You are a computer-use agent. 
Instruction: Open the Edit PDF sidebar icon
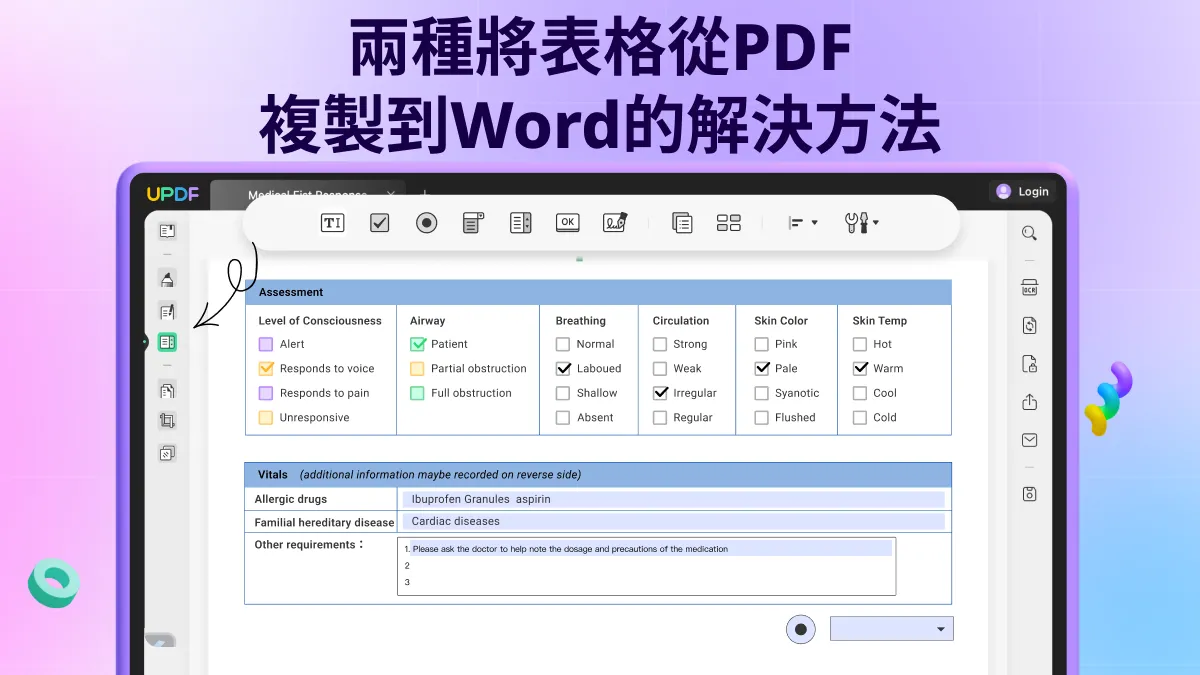pyautogui.click(x=167, y=312)
